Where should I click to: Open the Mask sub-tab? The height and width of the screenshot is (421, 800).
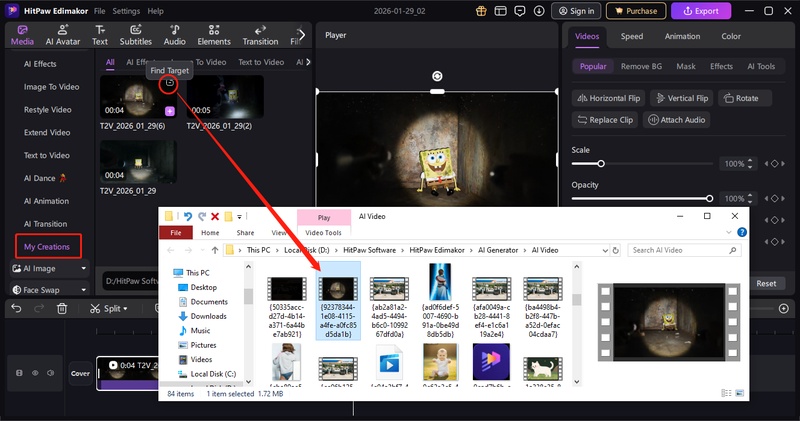click(686, 66)
